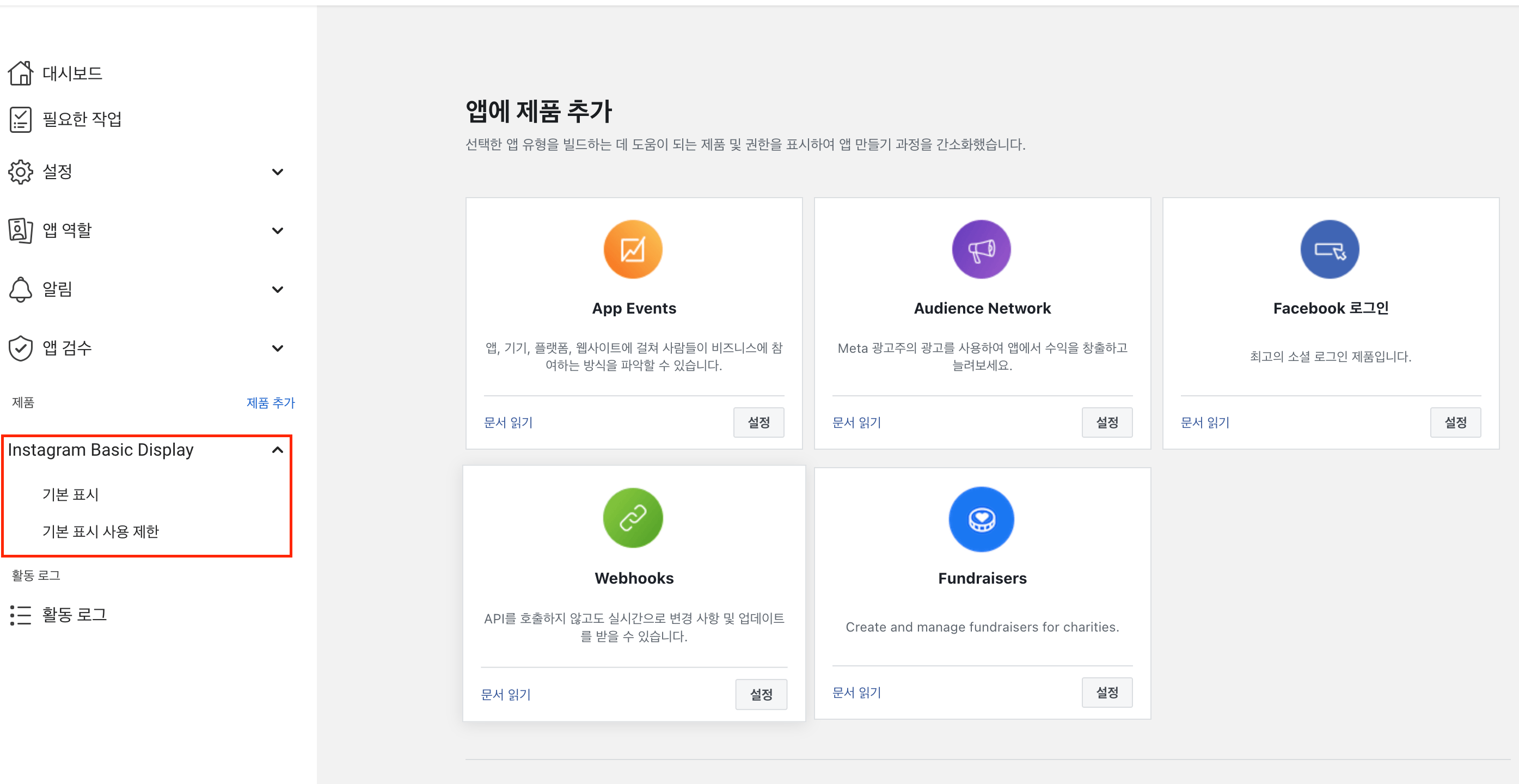Click the Webhooks card title
Screen dimensions: 1519x784
[634, 578]
